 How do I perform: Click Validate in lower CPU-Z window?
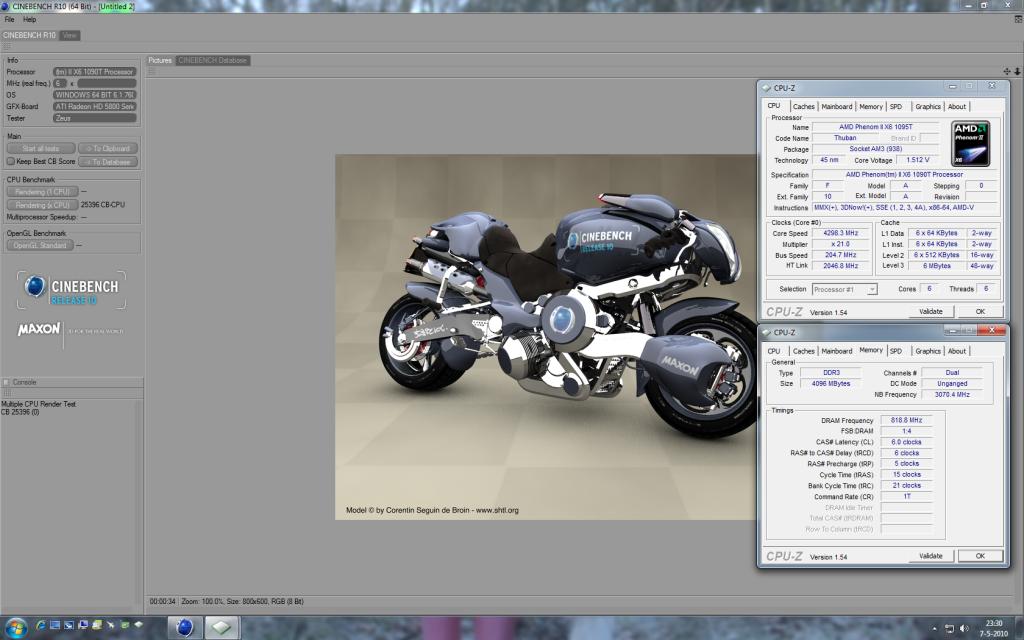931,556
